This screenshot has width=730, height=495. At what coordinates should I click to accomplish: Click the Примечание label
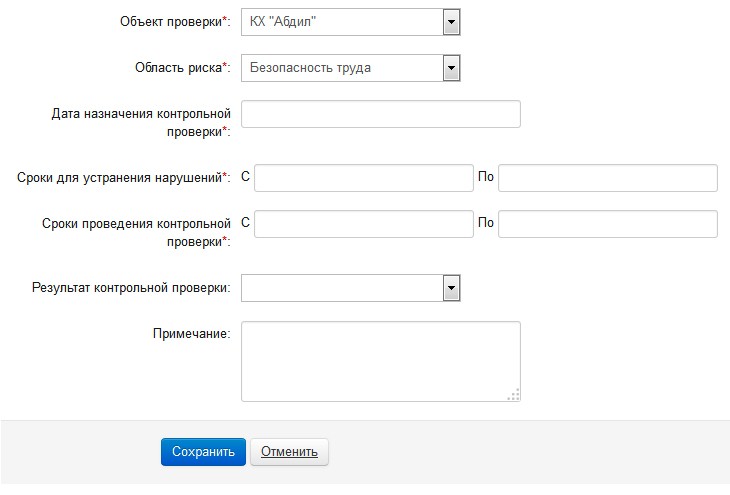tap(191, 333)
